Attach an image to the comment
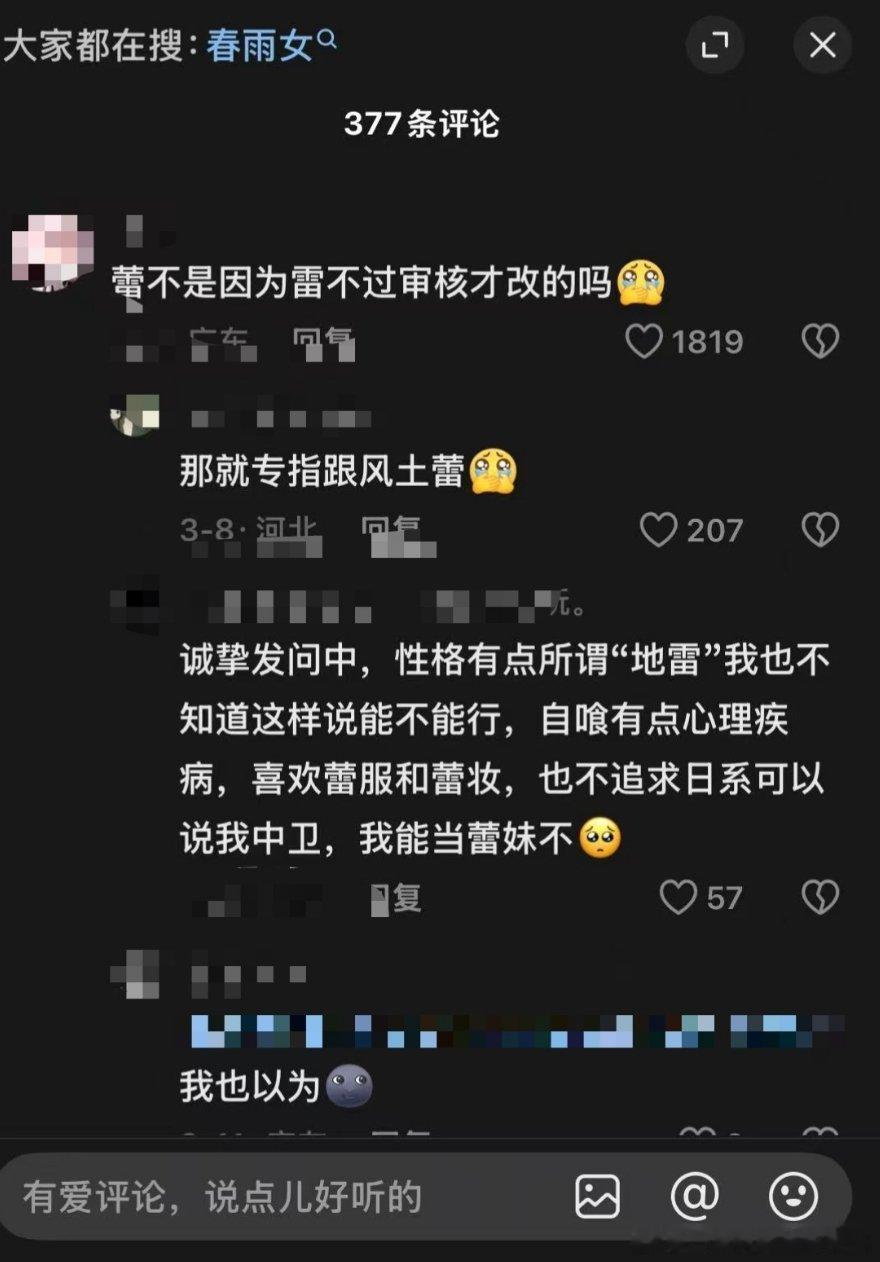This screenshot has width=880, height=1262. coord(597,1196)
